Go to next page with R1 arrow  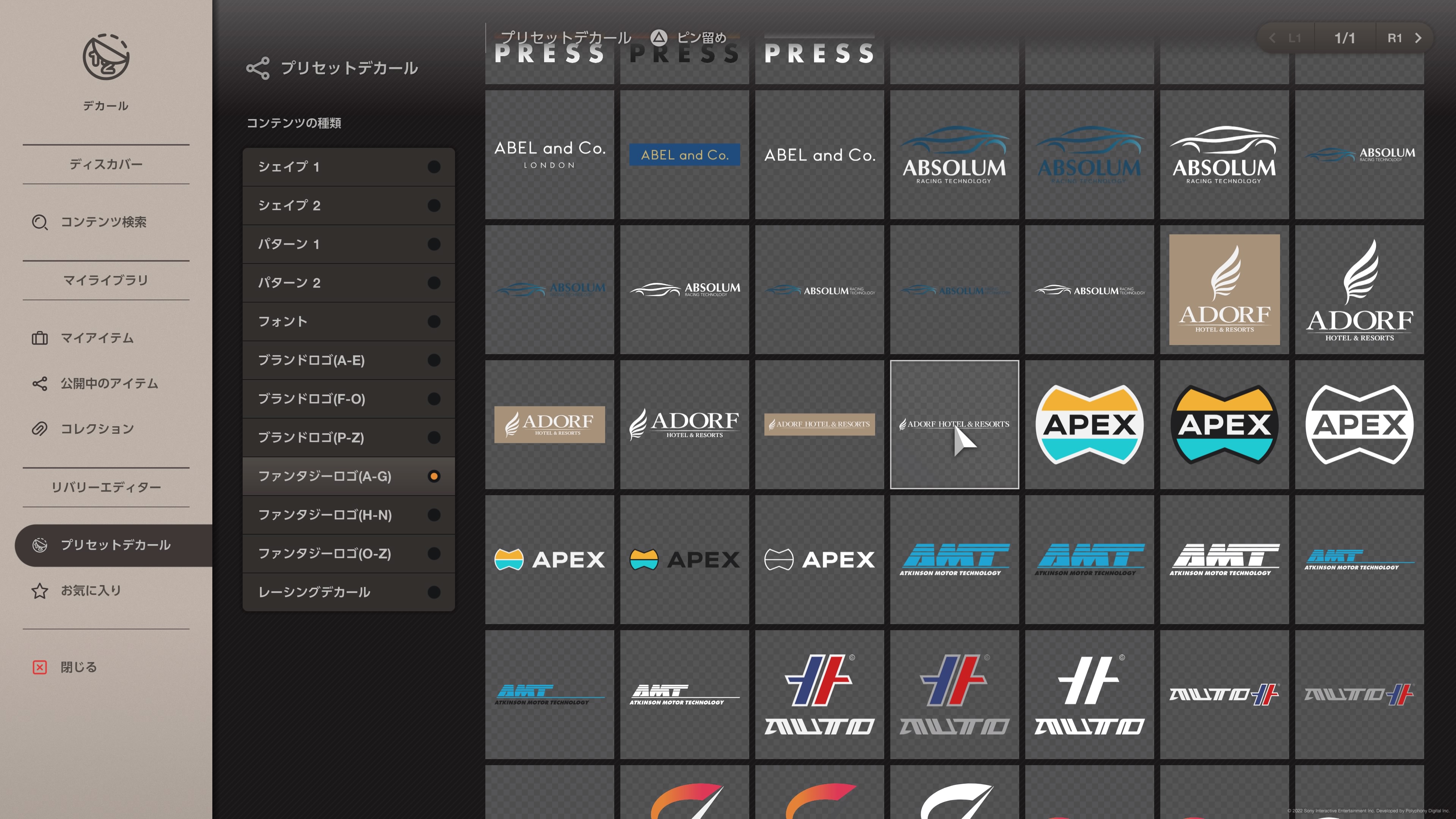click(x=1418, y=38)
